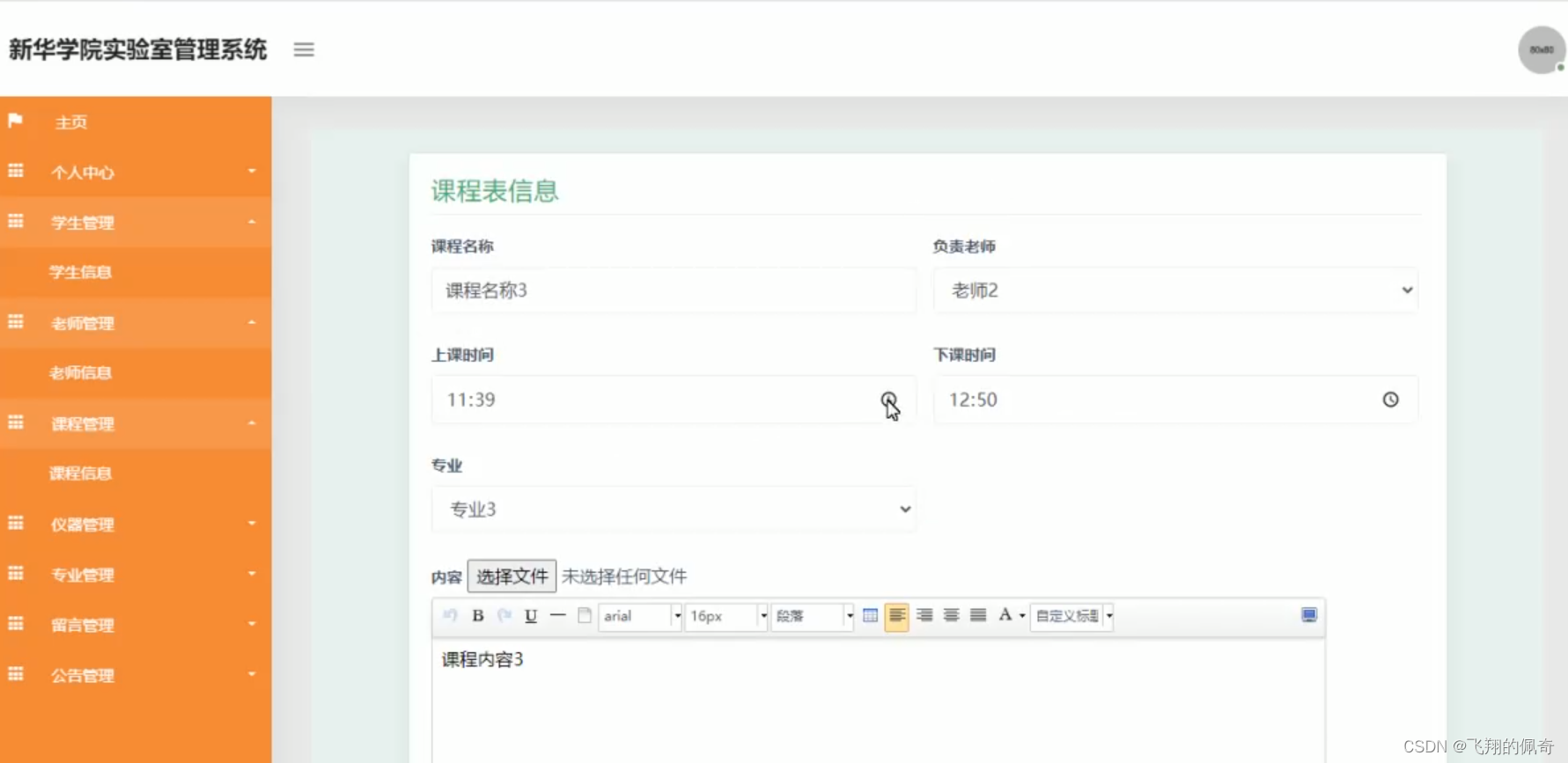
Task: Expand the 仪器管理 menu
Action: tap(136, 524)
